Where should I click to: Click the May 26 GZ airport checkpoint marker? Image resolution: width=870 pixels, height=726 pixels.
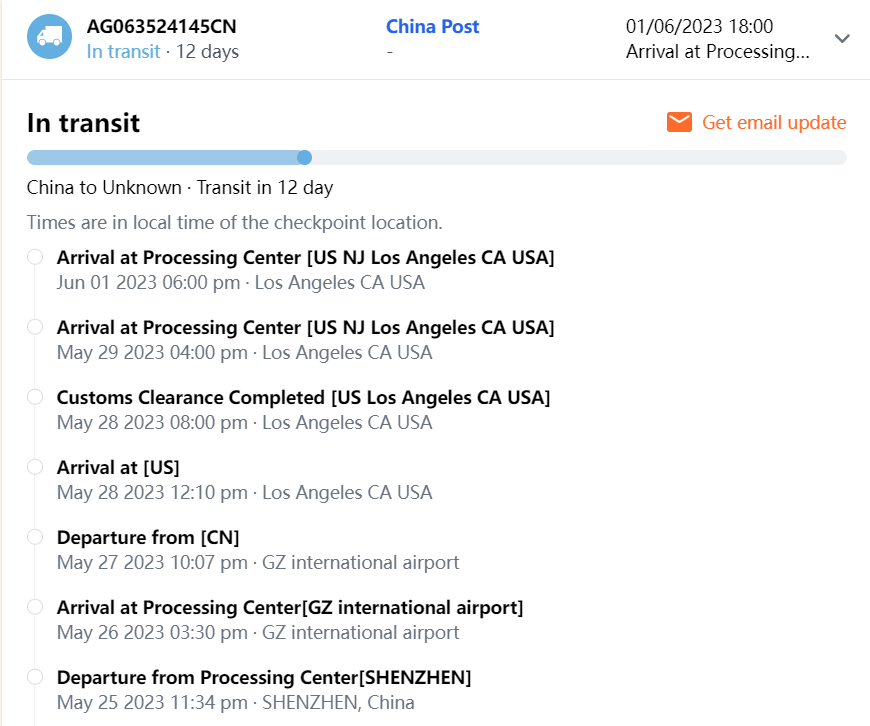click(x=35, y=607)
